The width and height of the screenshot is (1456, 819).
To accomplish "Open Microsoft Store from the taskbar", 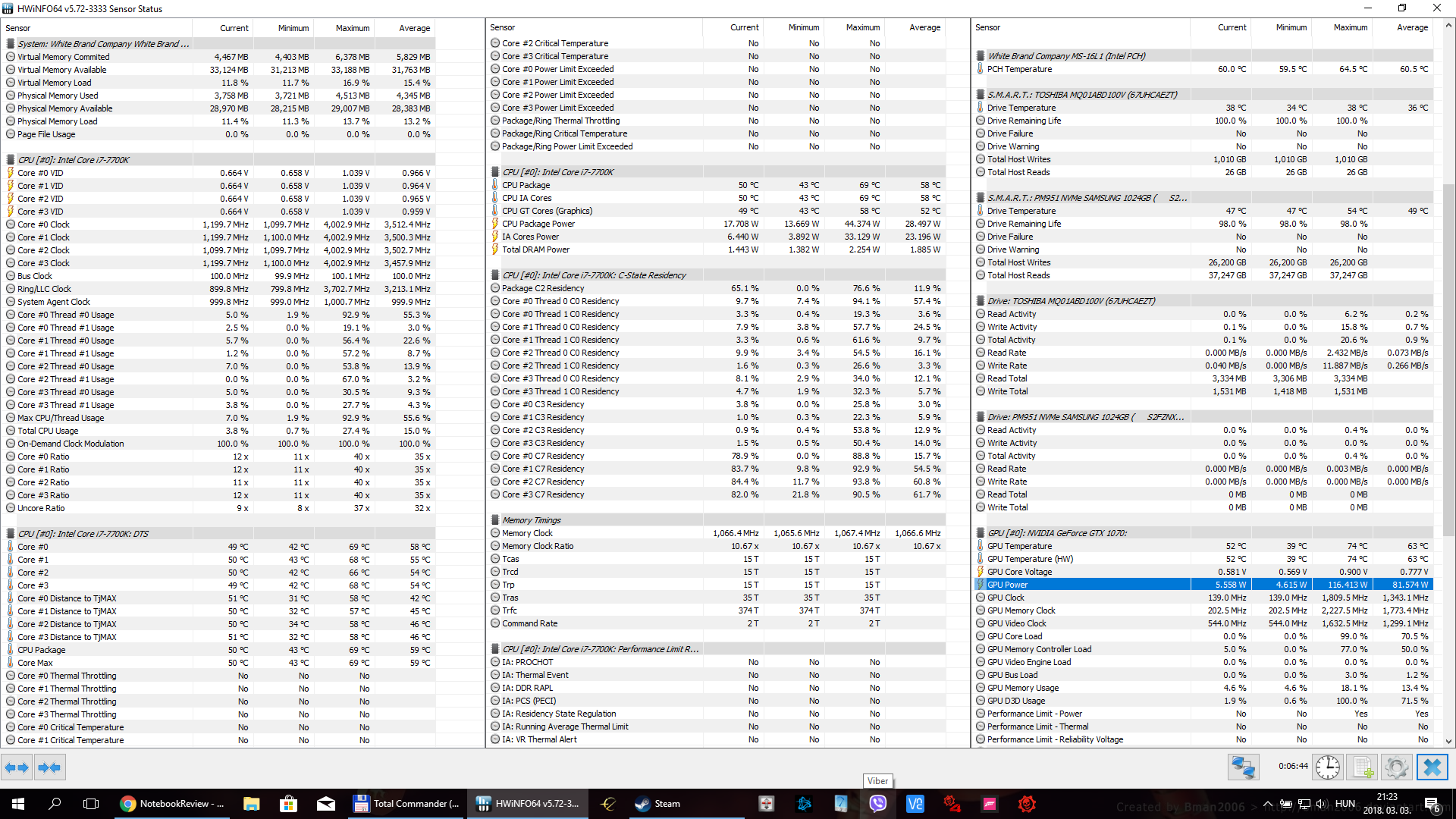I will (288, 804).
